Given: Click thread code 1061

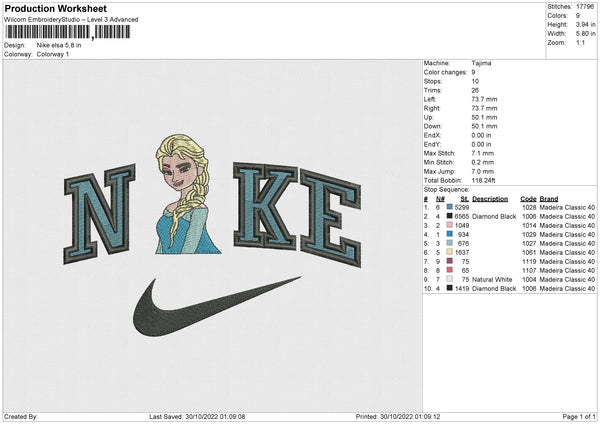Looking at the screenshot, I should (529, 252).
